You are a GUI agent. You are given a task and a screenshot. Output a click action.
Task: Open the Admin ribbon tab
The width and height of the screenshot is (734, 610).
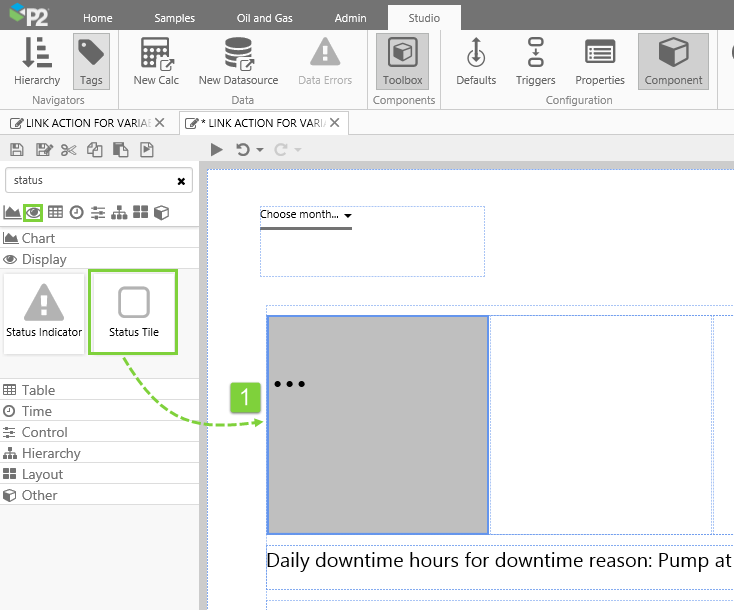click(x=350, y=18)
